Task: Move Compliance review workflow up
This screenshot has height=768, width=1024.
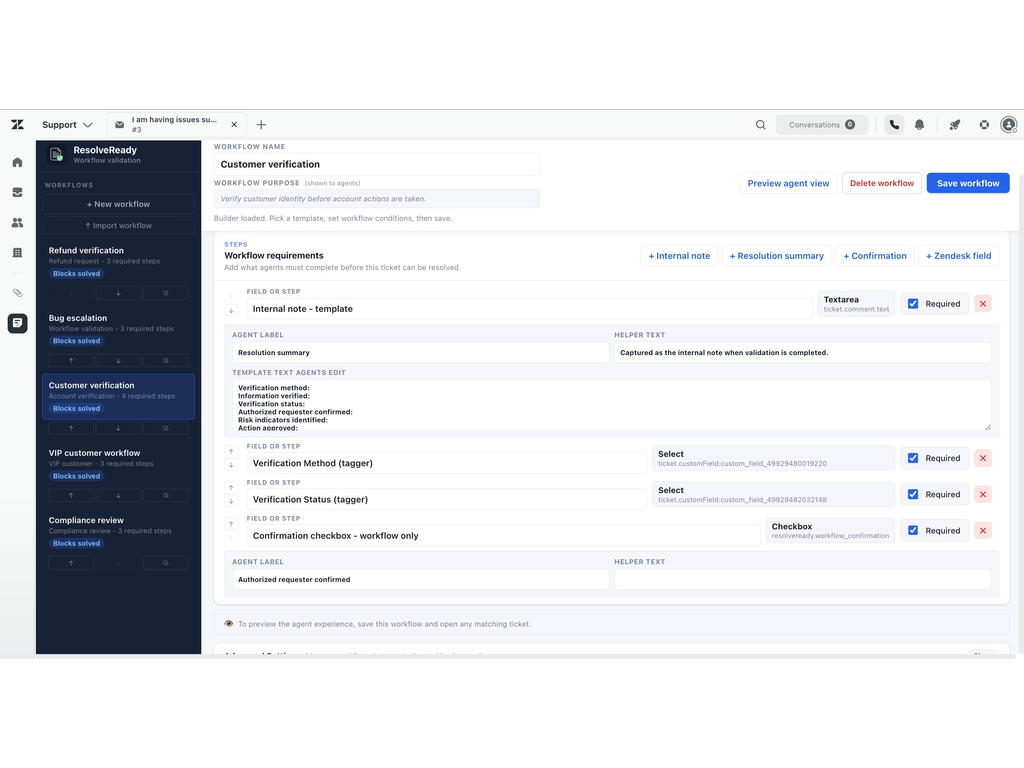Action: (x=71, y=563)
